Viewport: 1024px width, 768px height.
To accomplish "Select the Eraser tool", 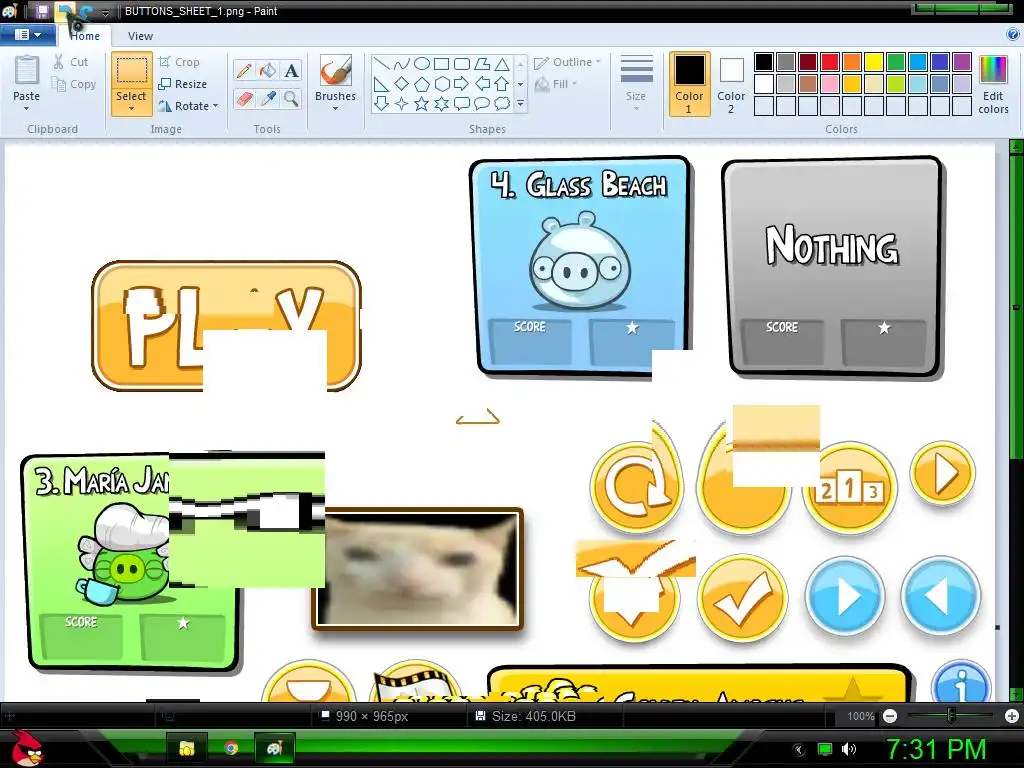I will point(244,99).
